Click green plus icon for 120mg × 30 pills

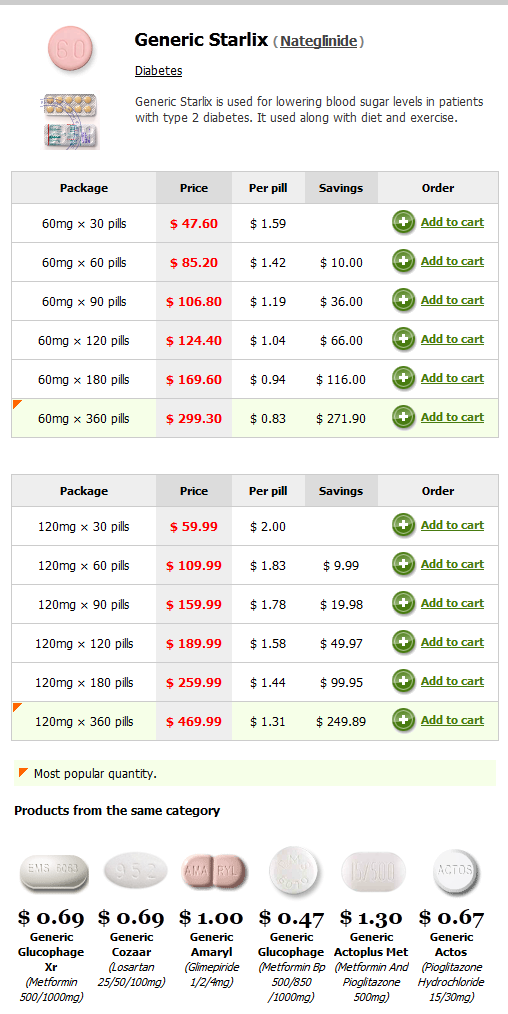point(403,526)
